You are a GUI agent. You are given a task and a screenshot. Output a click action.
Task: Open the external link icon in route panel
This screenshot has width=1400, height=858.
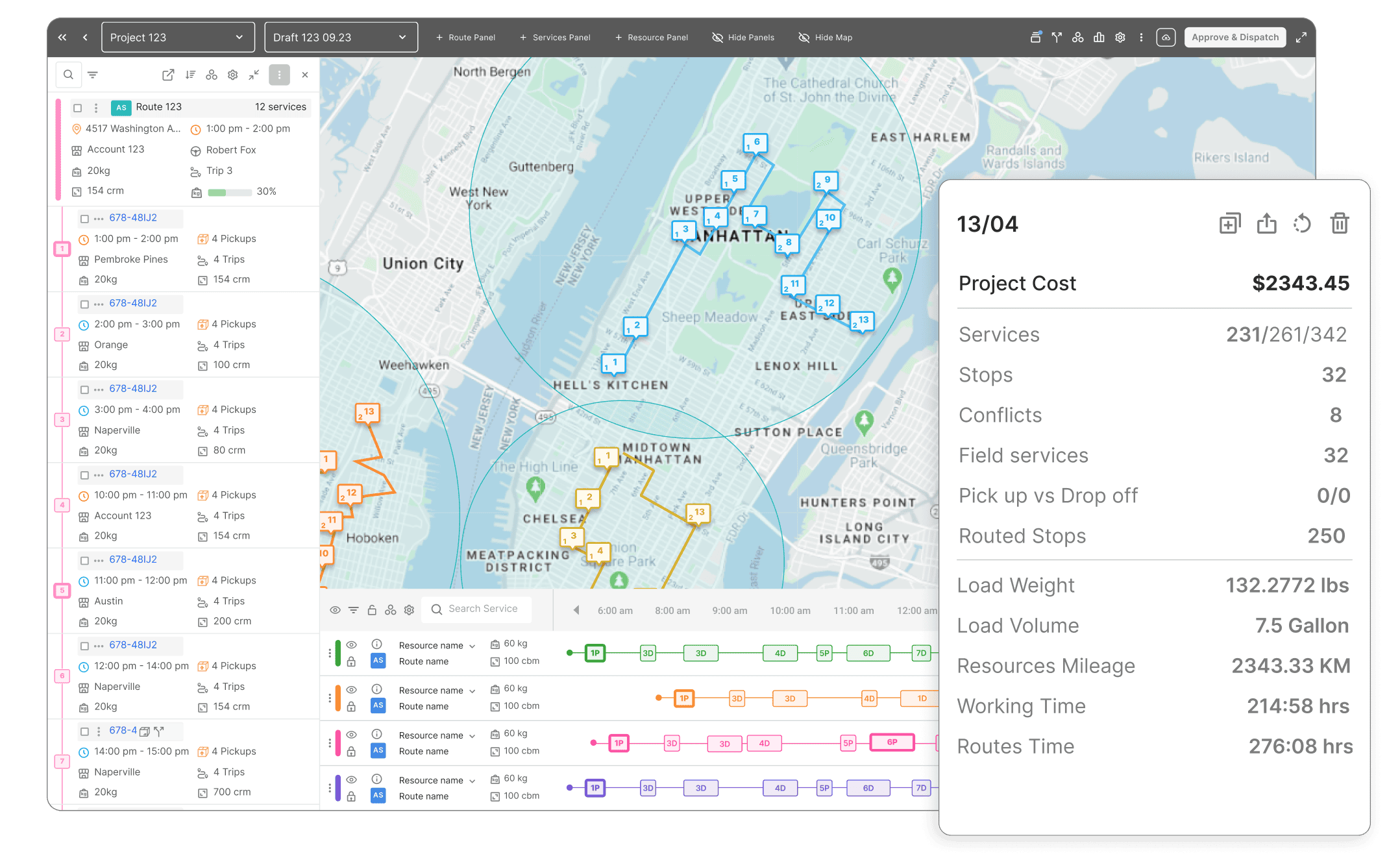(x=168, y=75)
